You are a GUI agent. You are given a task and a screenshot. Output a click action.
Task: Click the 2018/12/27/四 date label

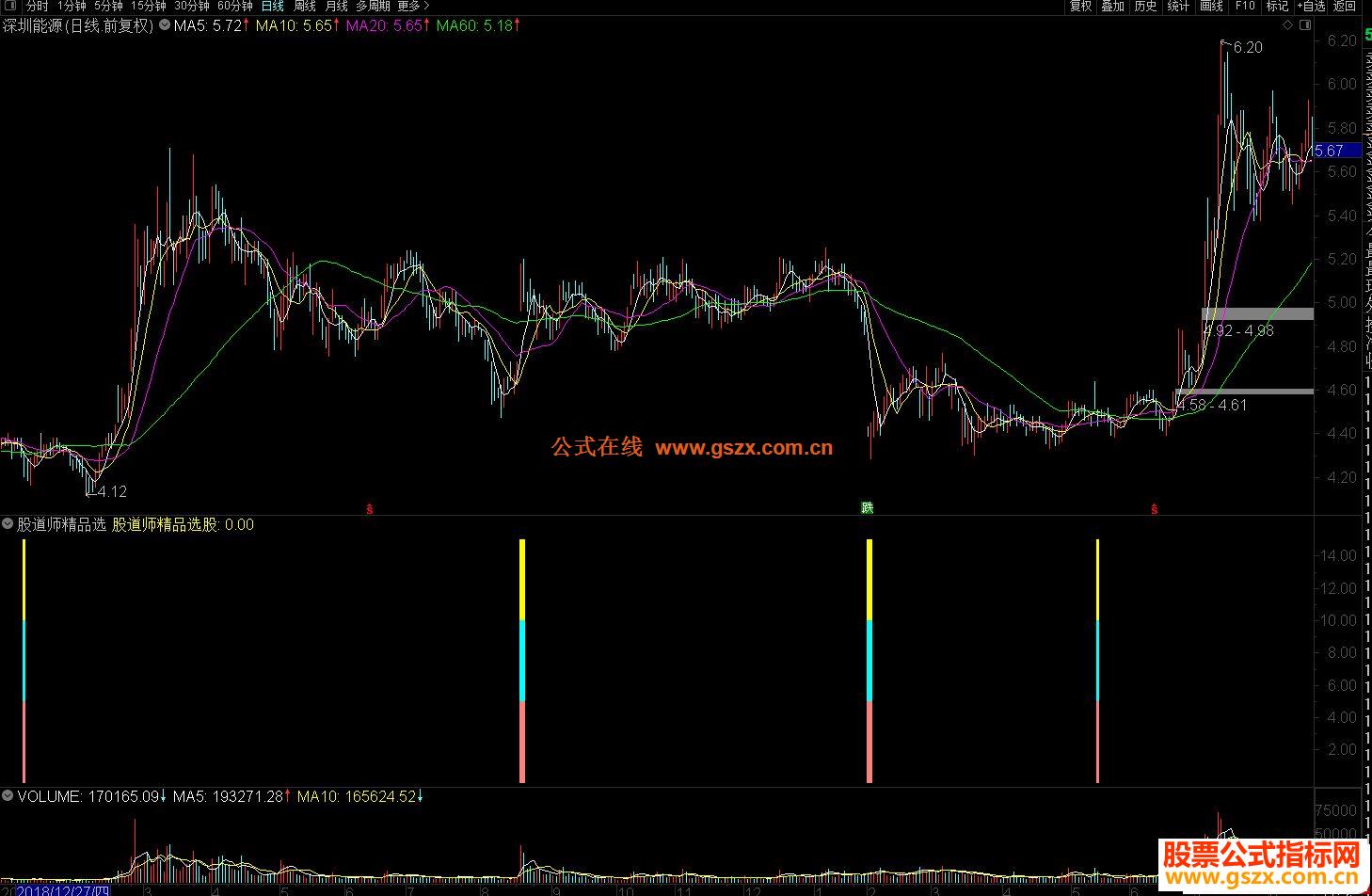62,889
